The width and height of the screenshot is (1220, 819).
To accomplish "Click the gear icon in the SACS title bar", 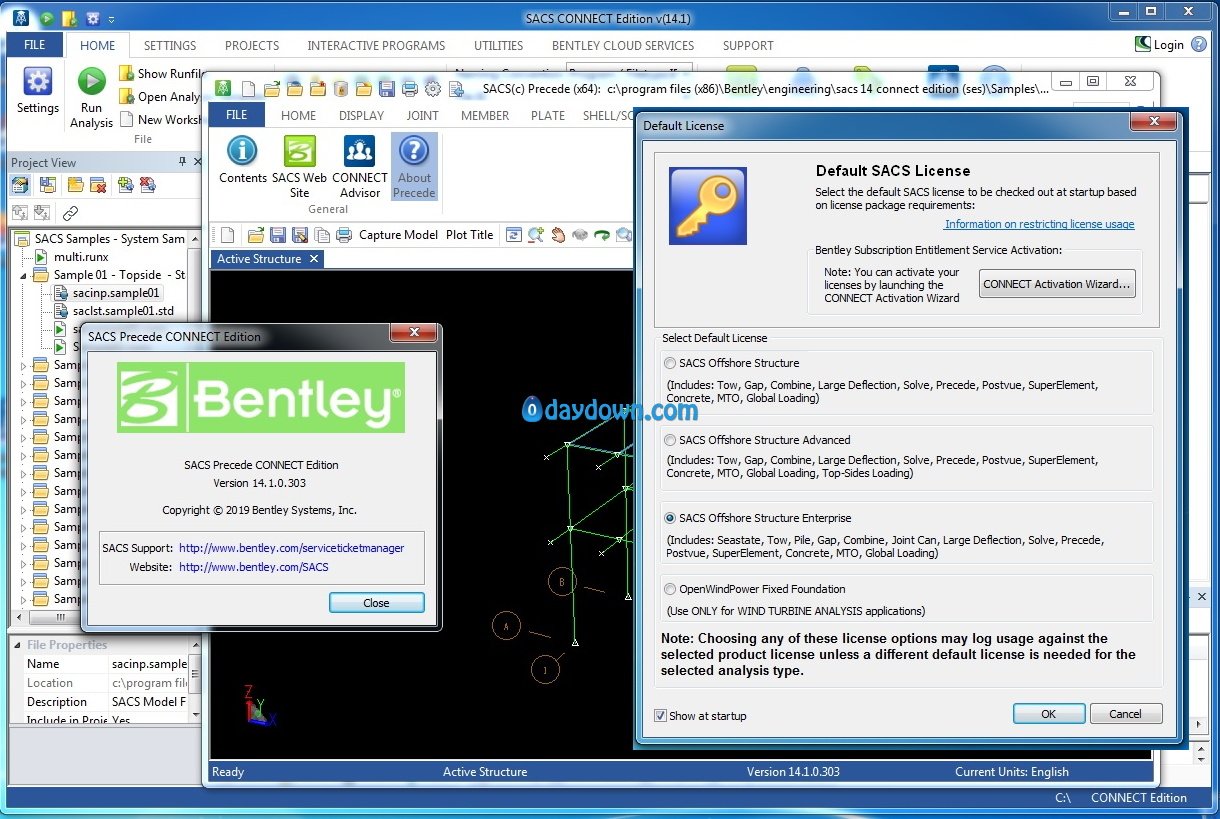I will (x=92, y=18).
